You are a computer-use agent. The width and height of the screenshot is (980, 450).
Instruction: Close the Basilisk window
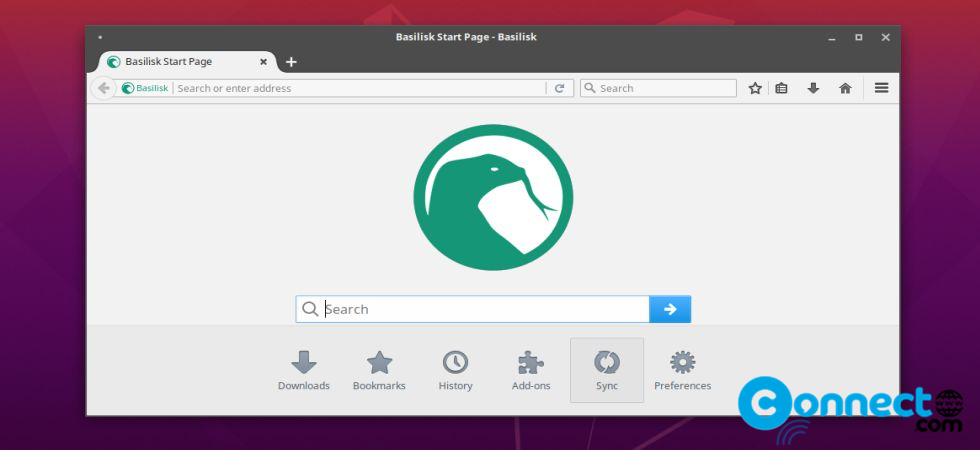(x=886, y=38)
